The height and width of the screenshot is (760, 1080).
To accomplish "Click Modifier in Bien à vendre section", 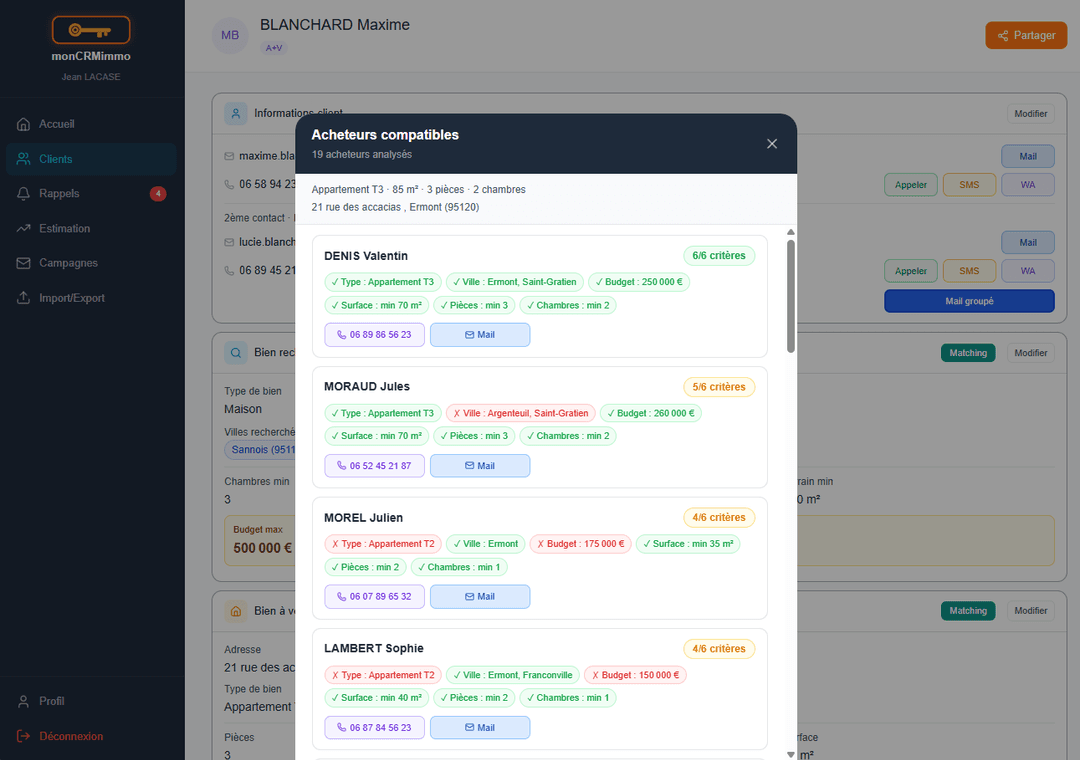I will pos(1030,610).
